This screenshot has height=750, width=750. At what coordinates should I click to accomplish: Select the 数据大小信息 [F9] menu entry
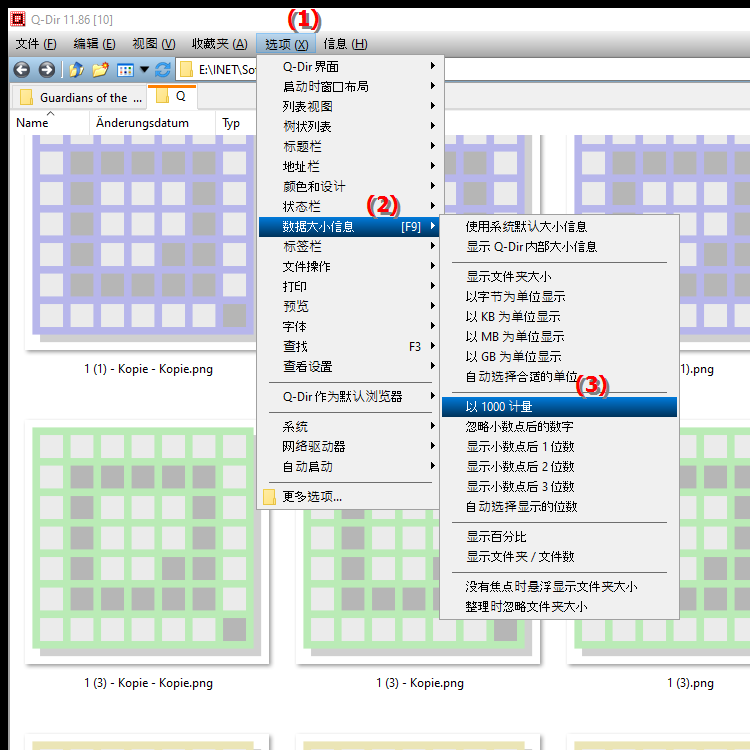pyautogui.click(x=349, y=226)
